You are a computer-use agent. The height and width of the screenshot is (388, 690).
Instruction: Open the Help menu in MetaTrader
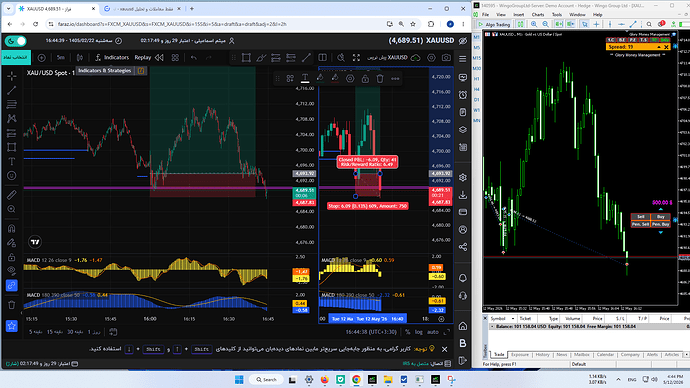click(x=597, y=15)
